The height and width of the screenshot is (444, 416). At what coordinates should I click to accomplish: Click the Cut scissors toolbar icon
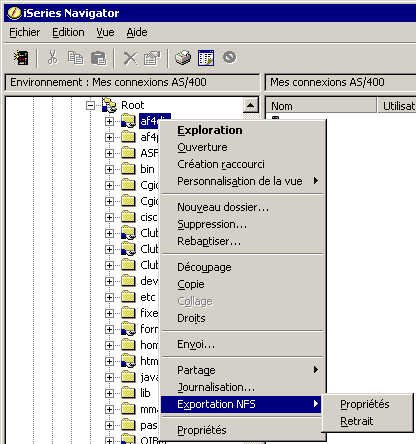pyautogui.click(x=52, y=58)
